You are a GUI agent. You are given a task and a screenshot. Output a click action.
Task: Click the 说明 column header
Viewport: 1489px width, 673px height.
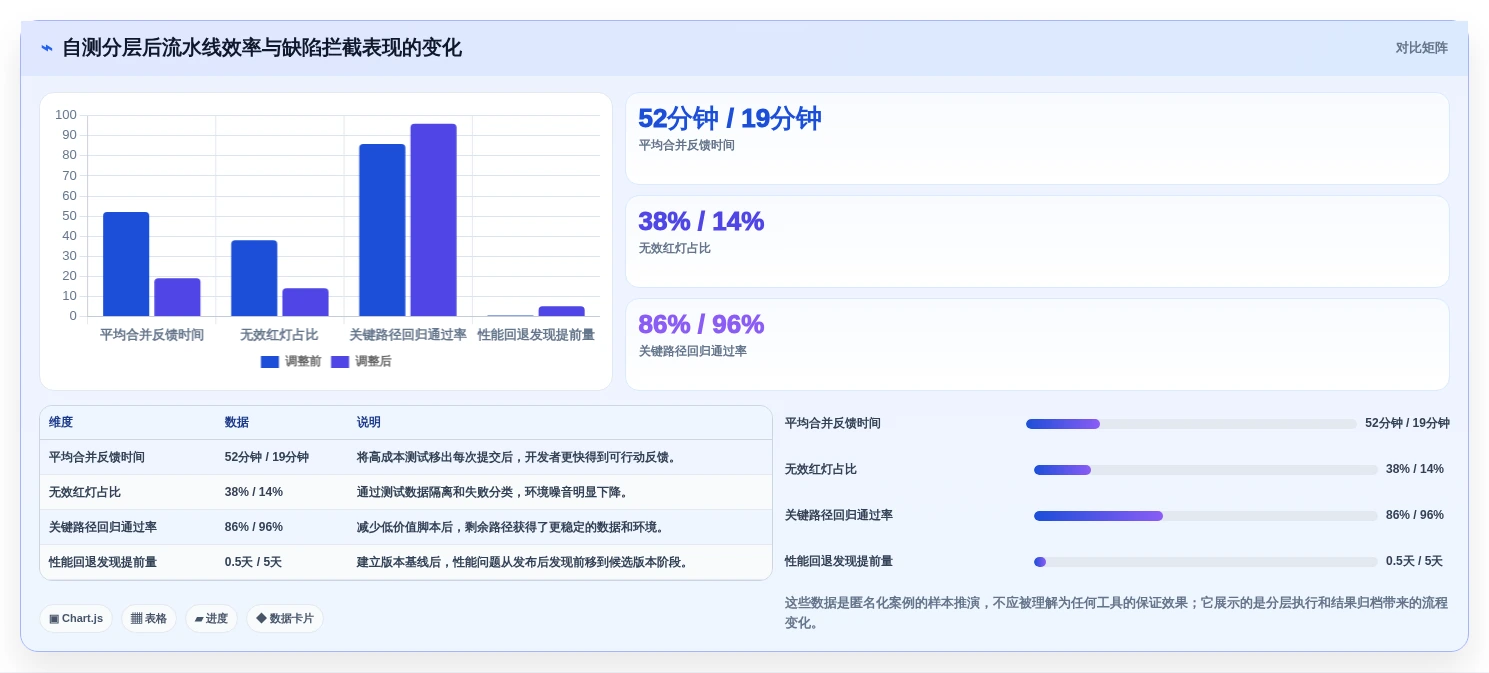click(x=369, y=423)
